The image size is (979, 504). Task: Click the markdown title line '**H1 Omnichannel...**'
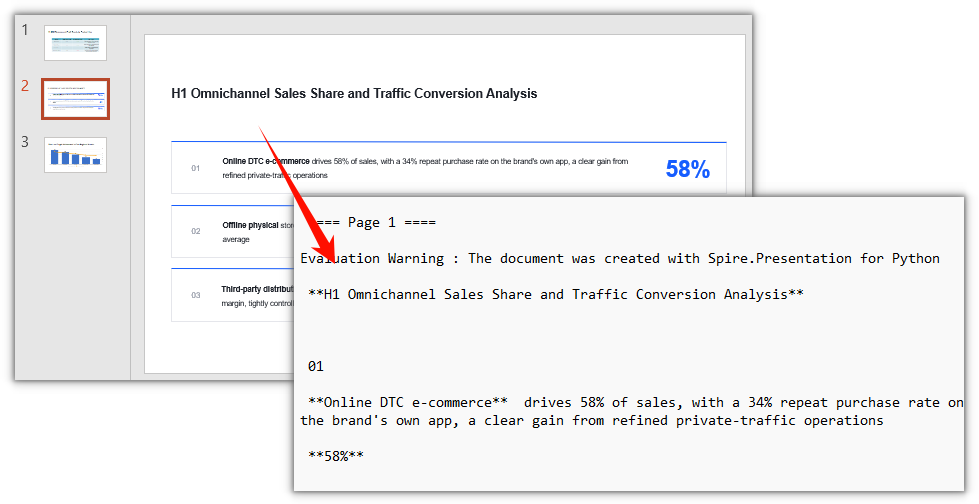coord(556,294)
